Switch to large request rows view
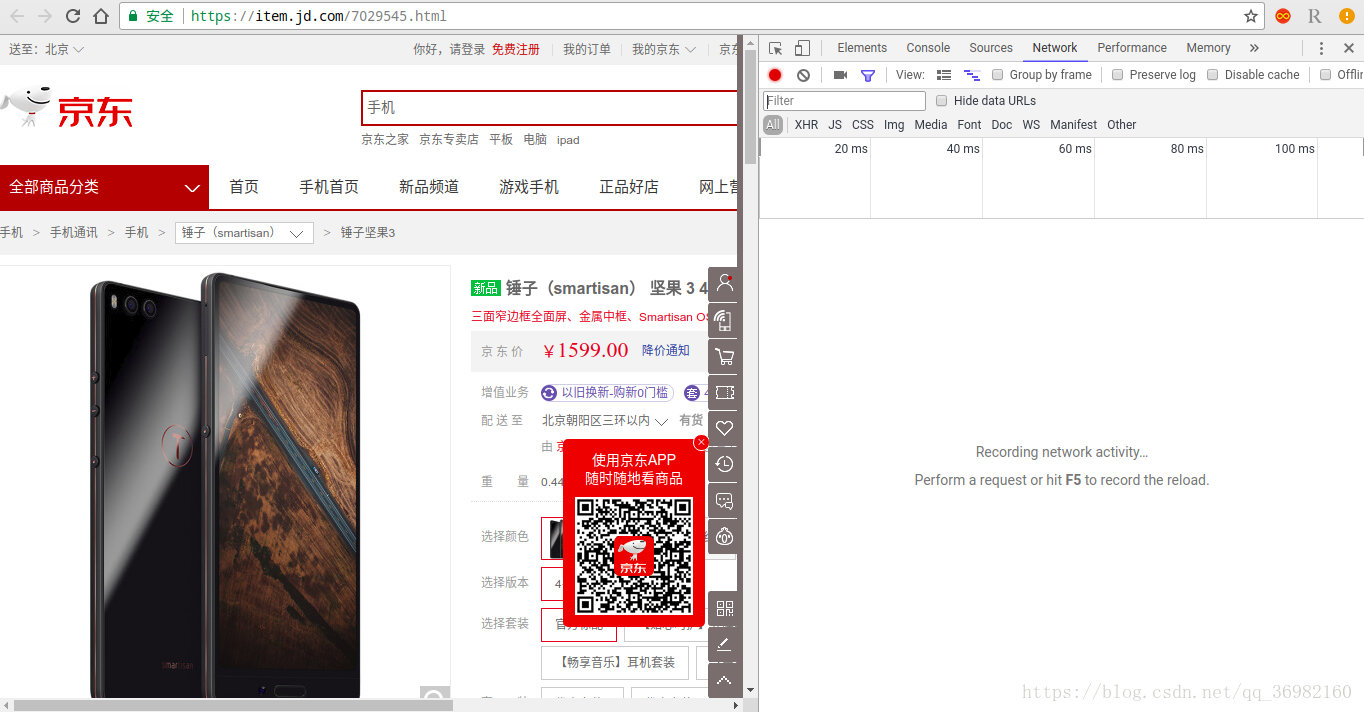Screen dimensions: 1364x712 click(944, 75)
